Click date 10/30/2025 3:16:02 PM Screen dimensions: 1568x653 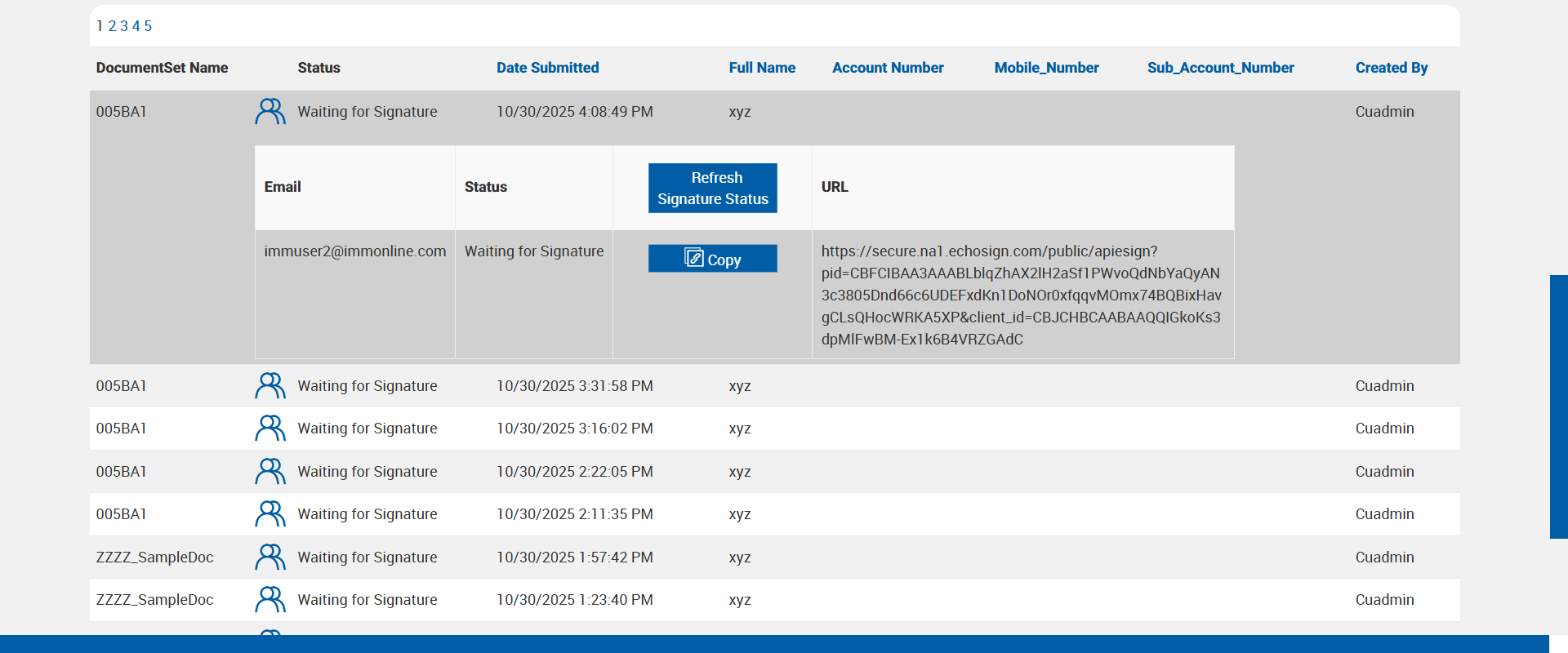click(x=575, y=429)
